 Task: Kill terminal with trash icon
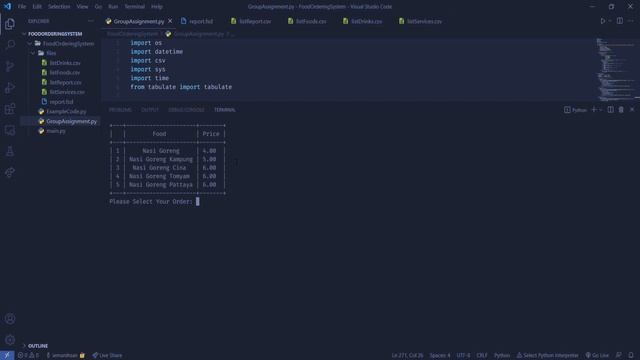point(621,110)
